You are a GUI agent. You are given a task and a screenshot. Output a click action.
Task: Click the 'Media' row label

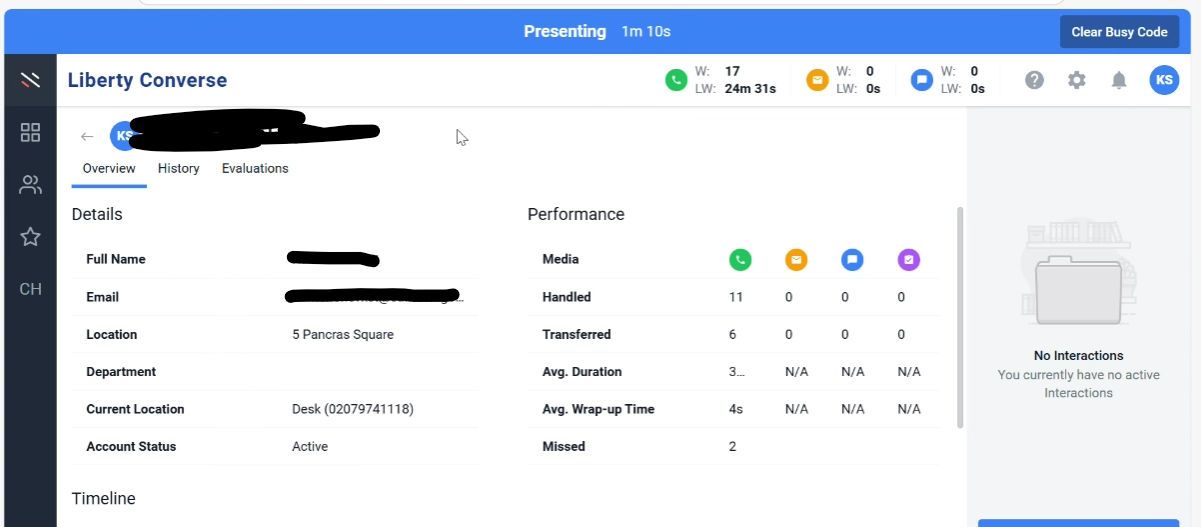(561, 260)
